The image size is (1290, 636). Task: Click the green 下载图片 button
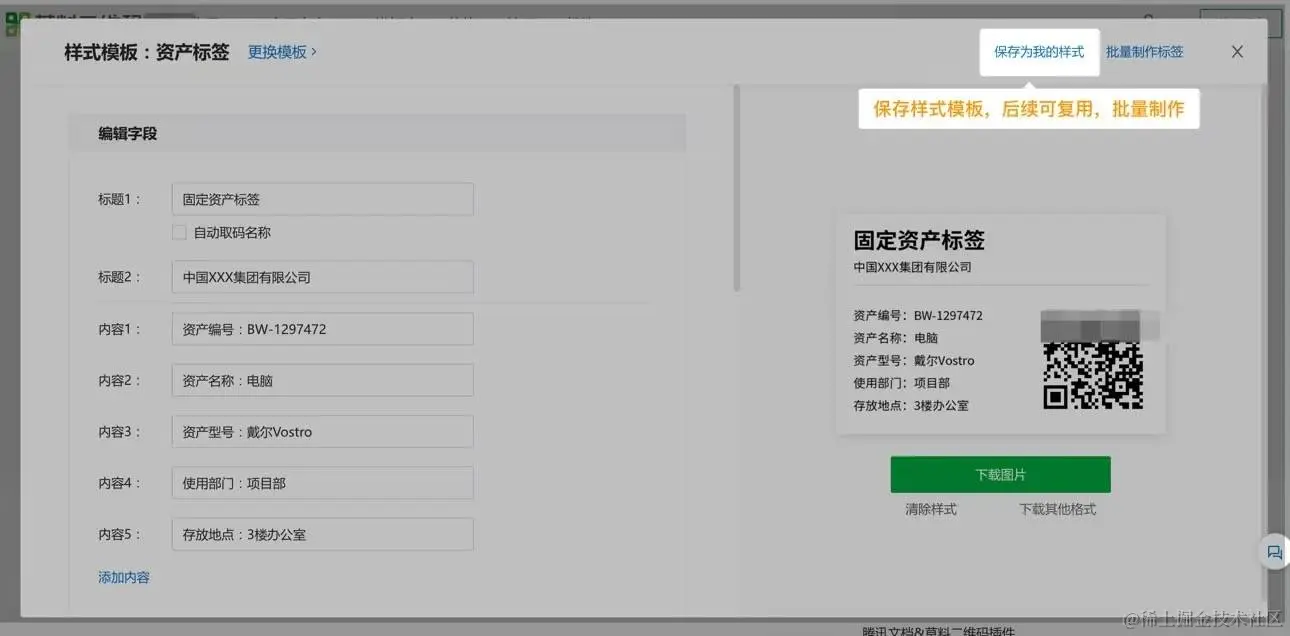coord(1000,475)
